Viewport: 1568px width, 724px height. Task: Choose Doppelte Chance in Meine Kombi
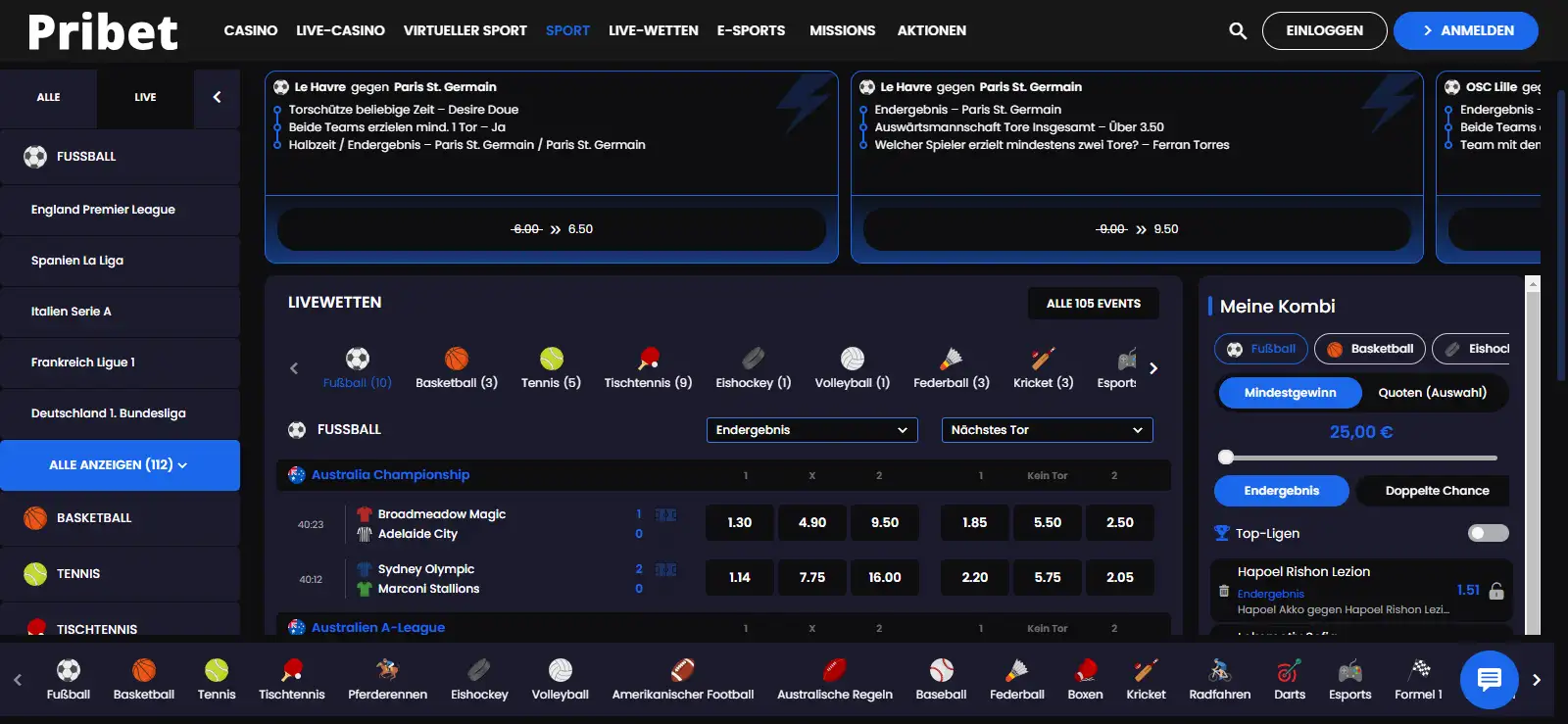point(1437,491)
